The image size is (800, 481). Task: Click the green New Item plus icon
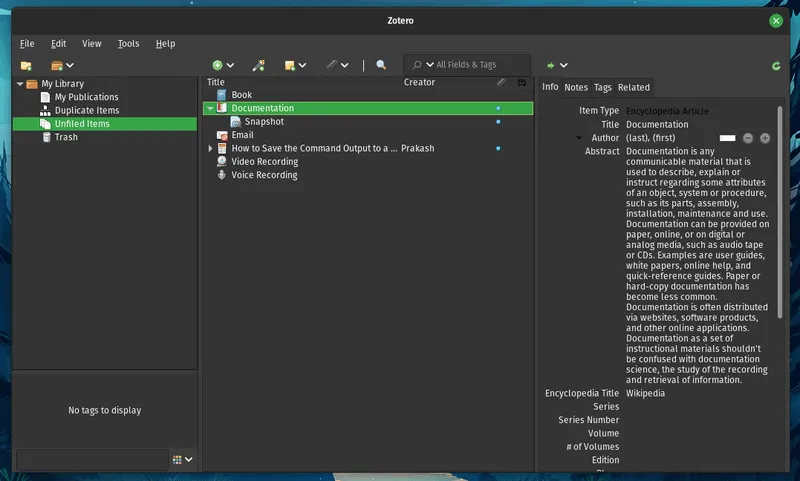pyautogui.click(x=217, y=65)
